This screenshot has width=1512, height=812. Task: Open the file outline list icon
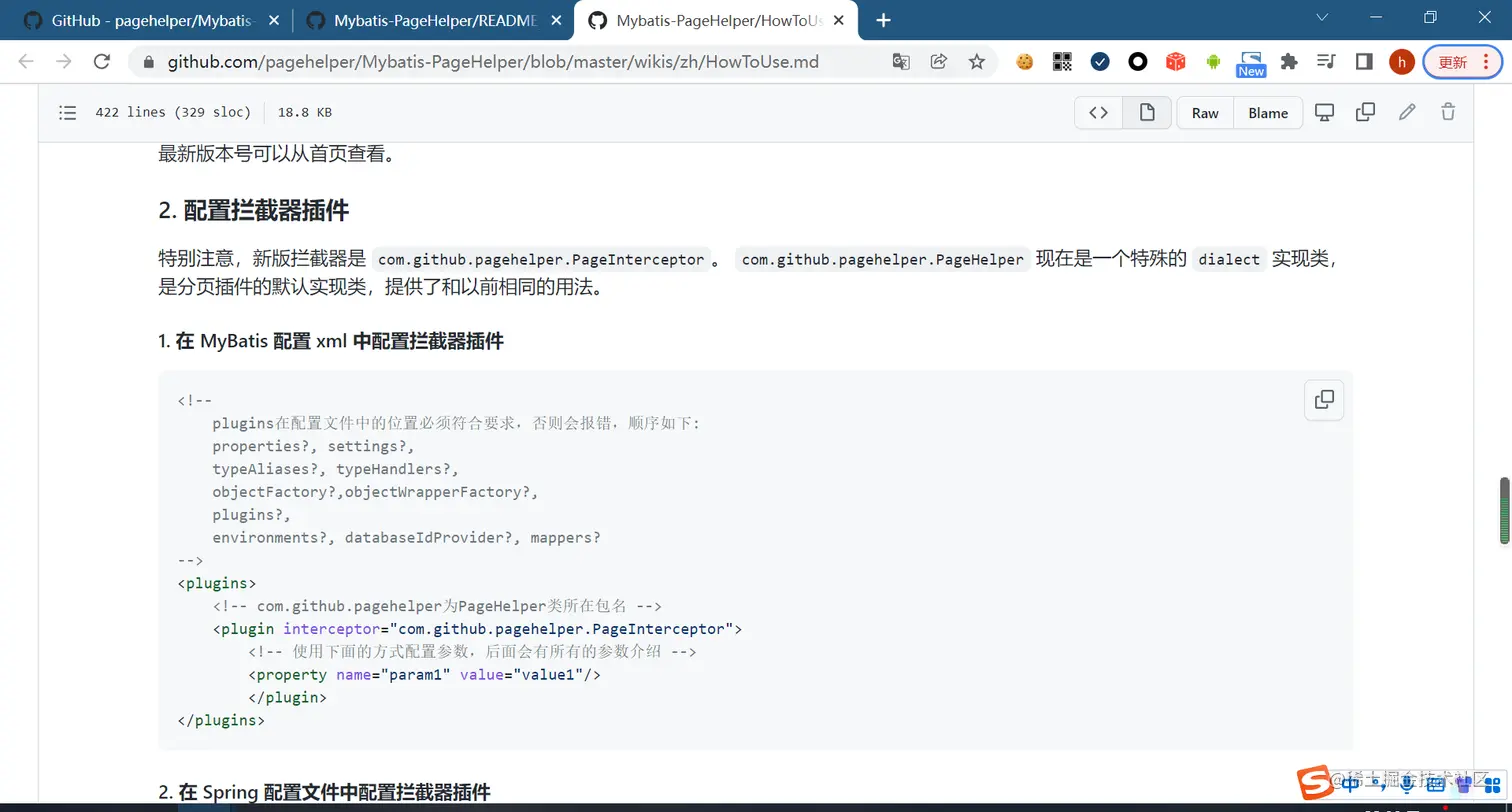(x=68, y=113)
